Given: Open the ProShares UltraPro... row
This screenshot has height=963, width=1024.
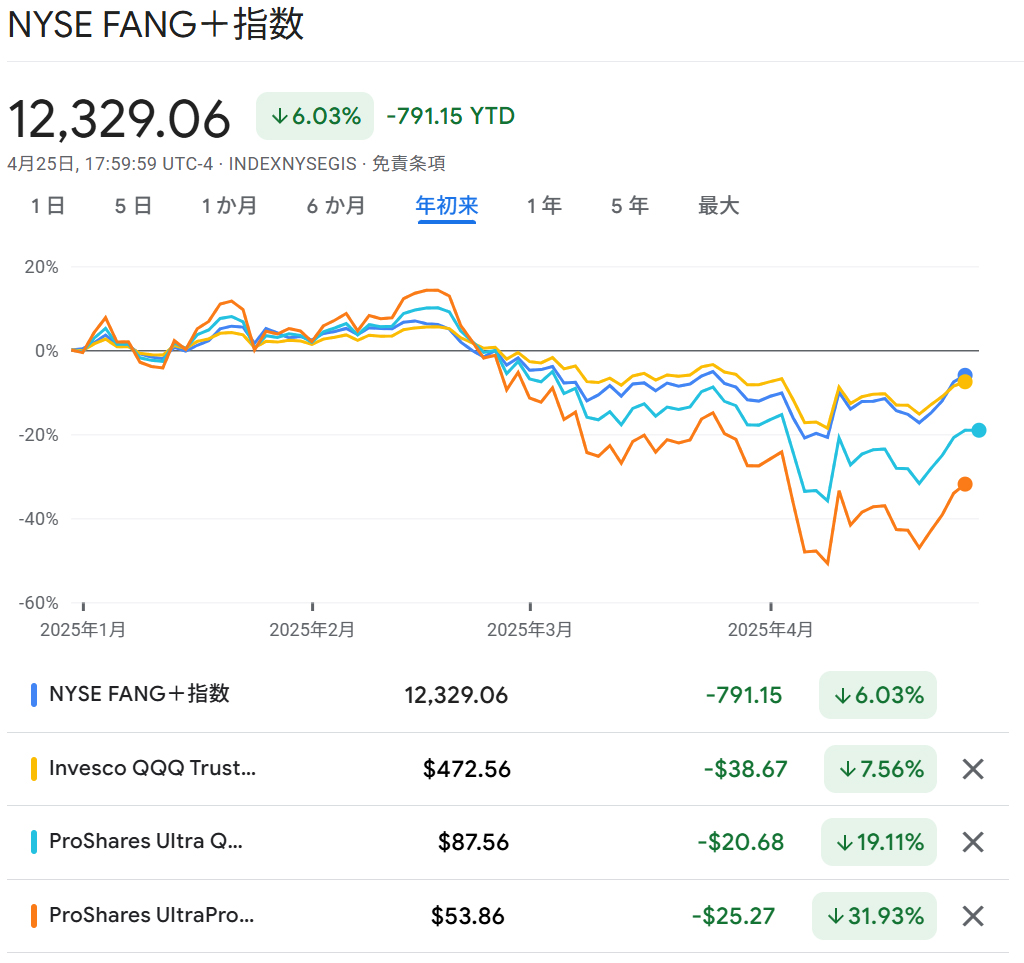Looking at the screenshot, I should point(507,916).
